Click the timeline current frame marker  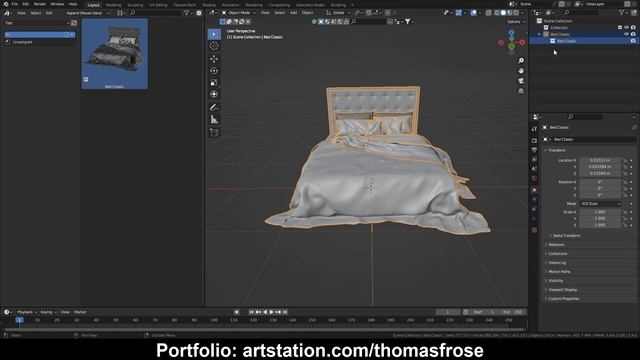pos(19,320)
